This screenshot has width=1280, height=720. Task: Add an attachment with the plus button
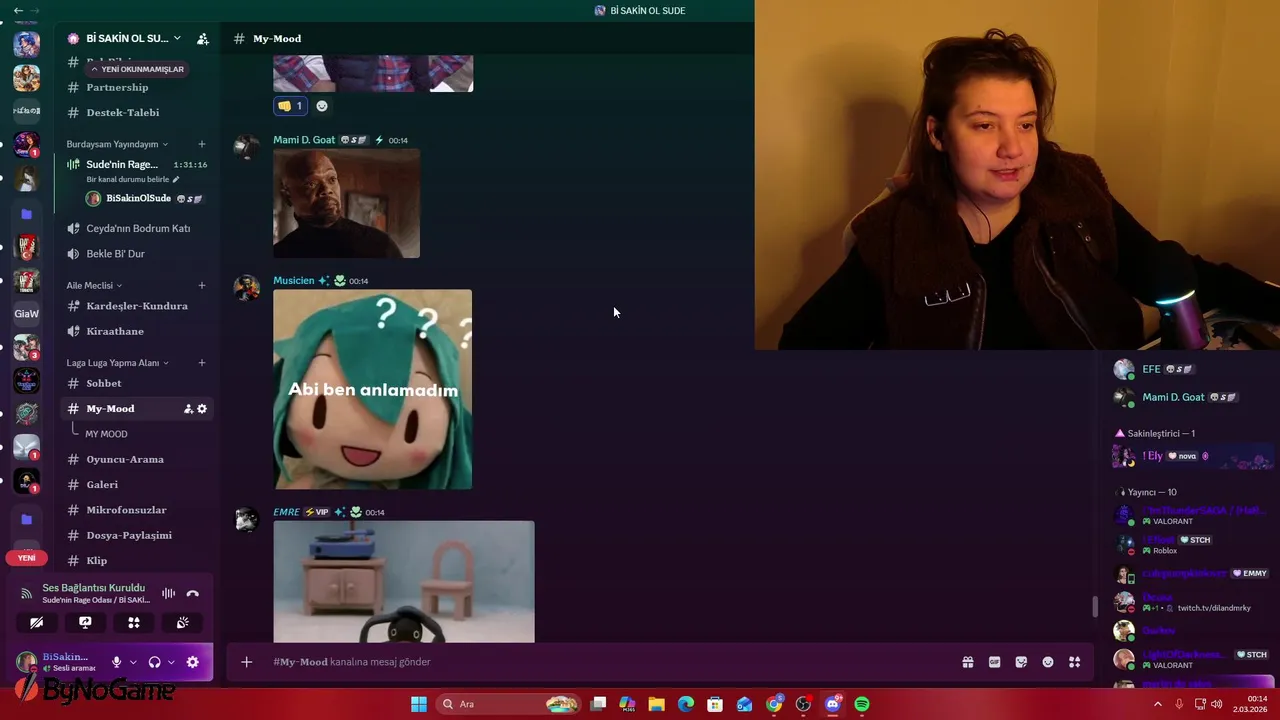[x=247, y=662]
